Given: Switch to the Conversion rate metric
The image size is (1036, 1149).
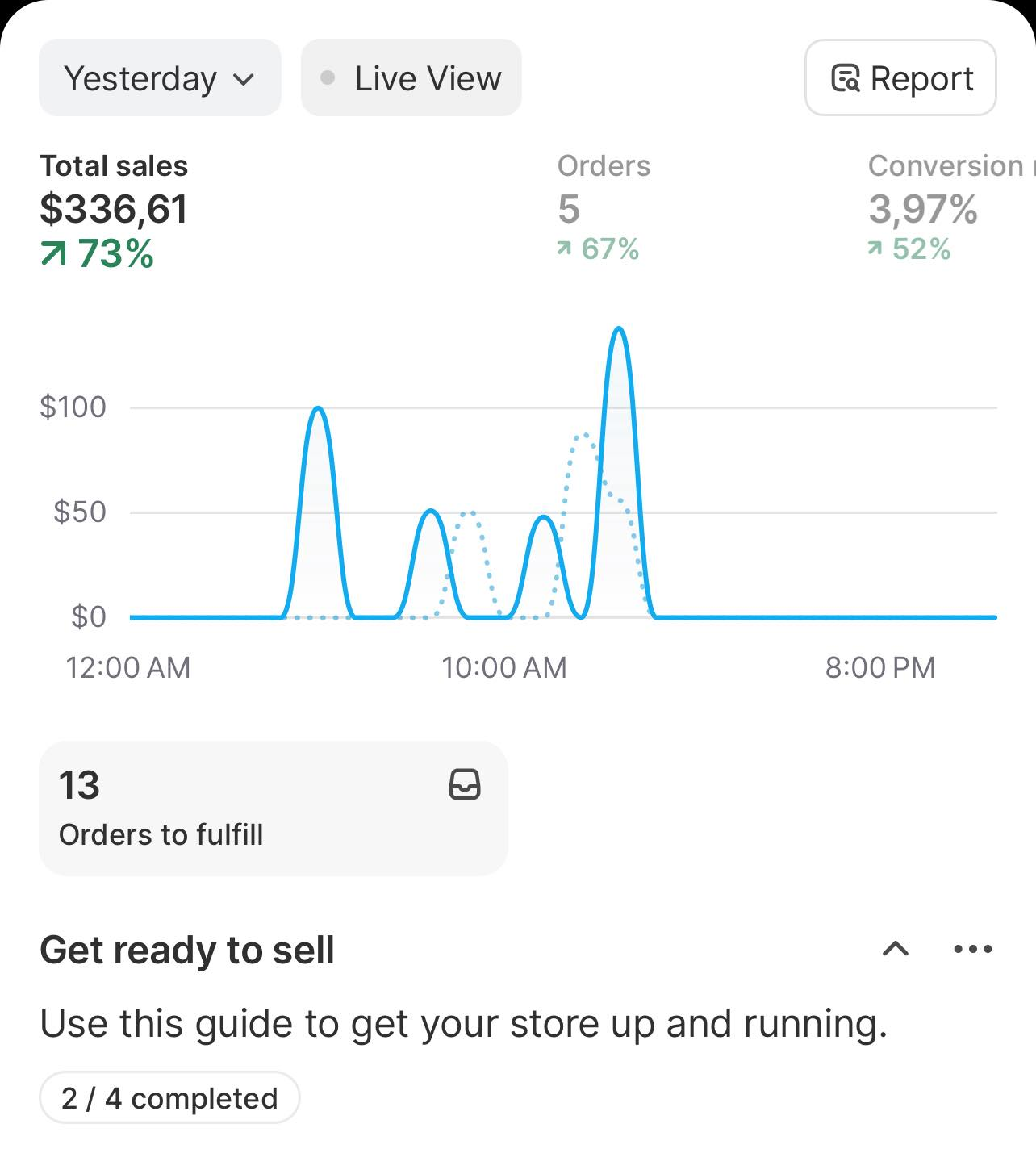Looking at the screenshot, I should 946,207.
